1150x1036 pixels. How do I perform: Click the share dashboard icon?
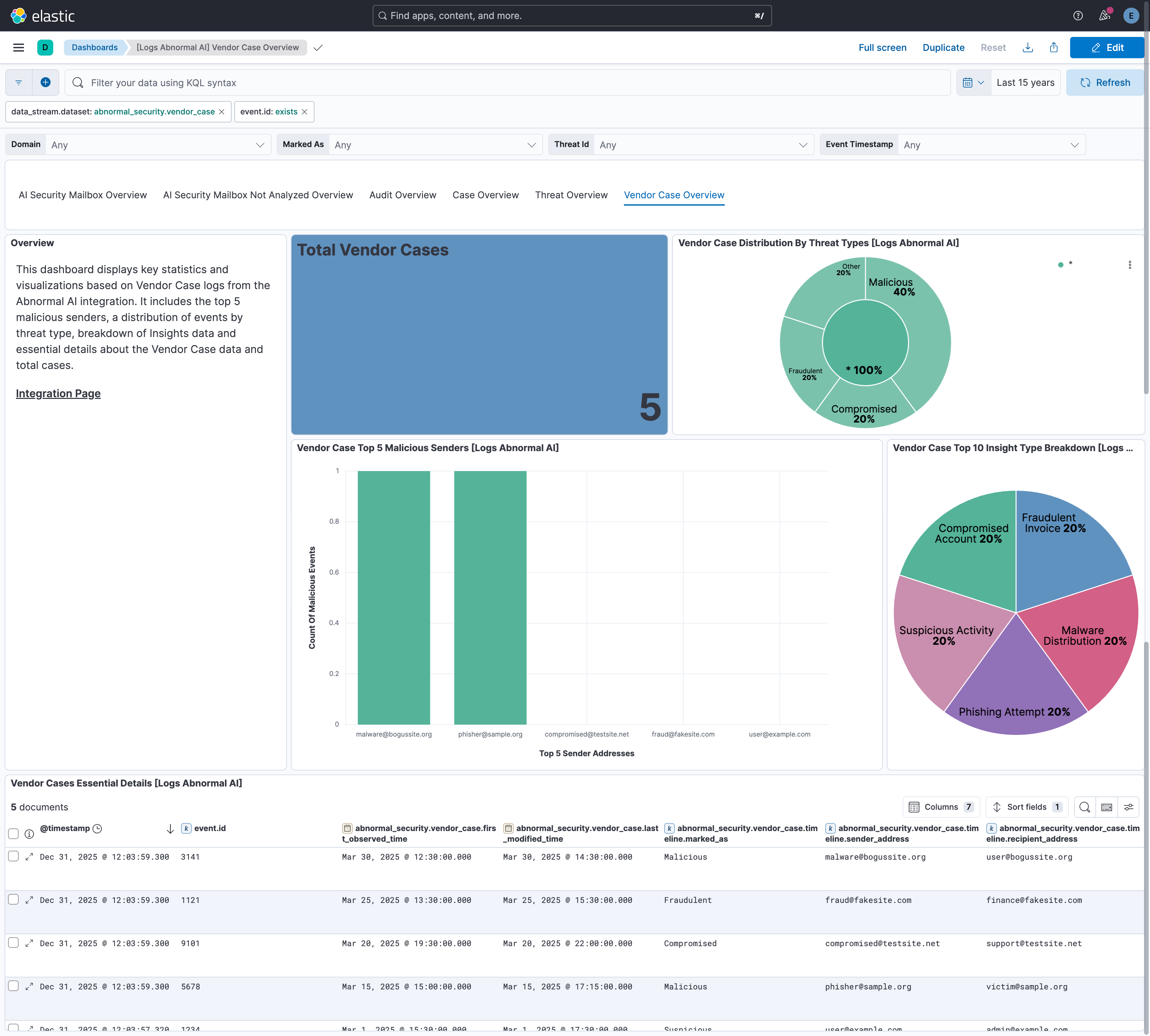(1053, 47)
